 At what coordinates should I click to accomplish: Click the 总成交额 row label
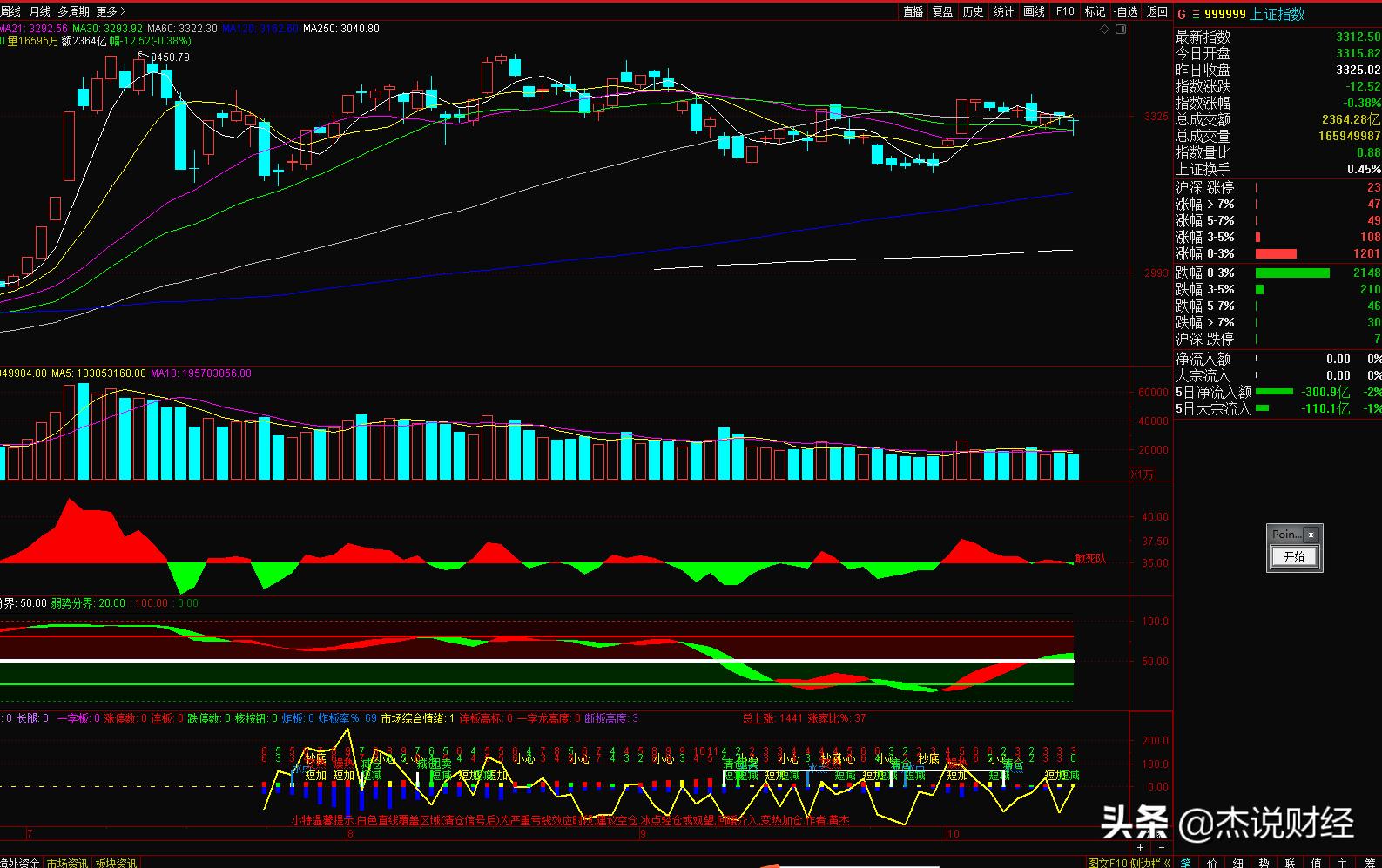tap(1203, 119)
